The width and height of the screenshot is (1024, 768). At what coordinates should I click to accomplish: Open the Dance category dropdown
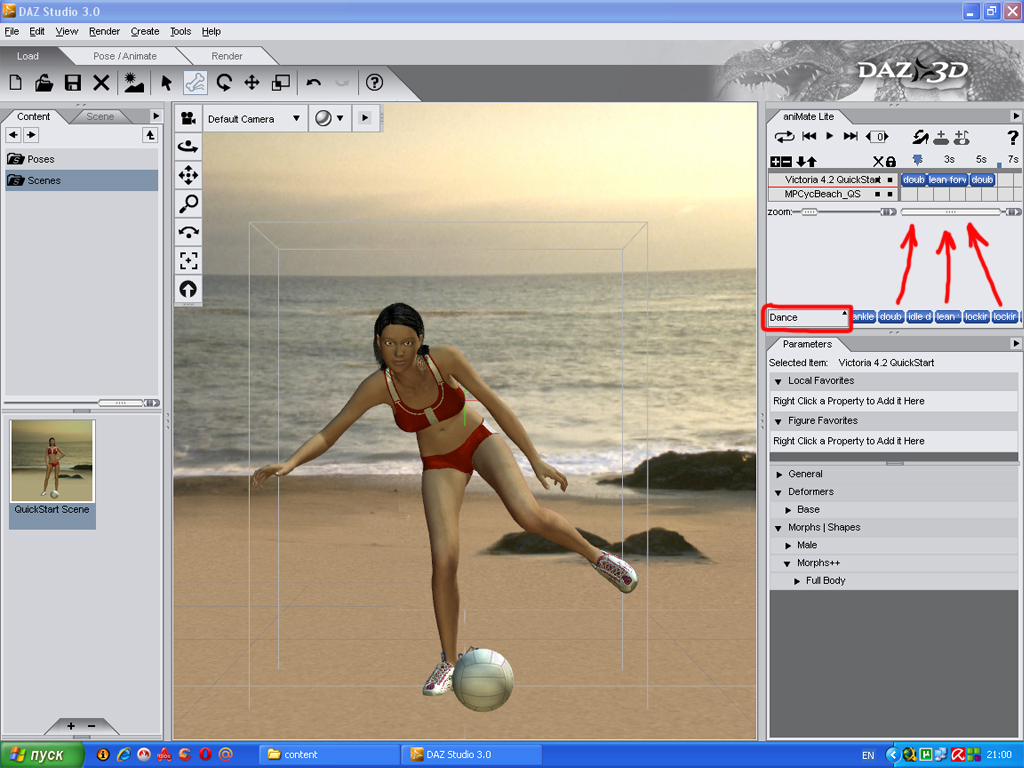coord(807,317)
